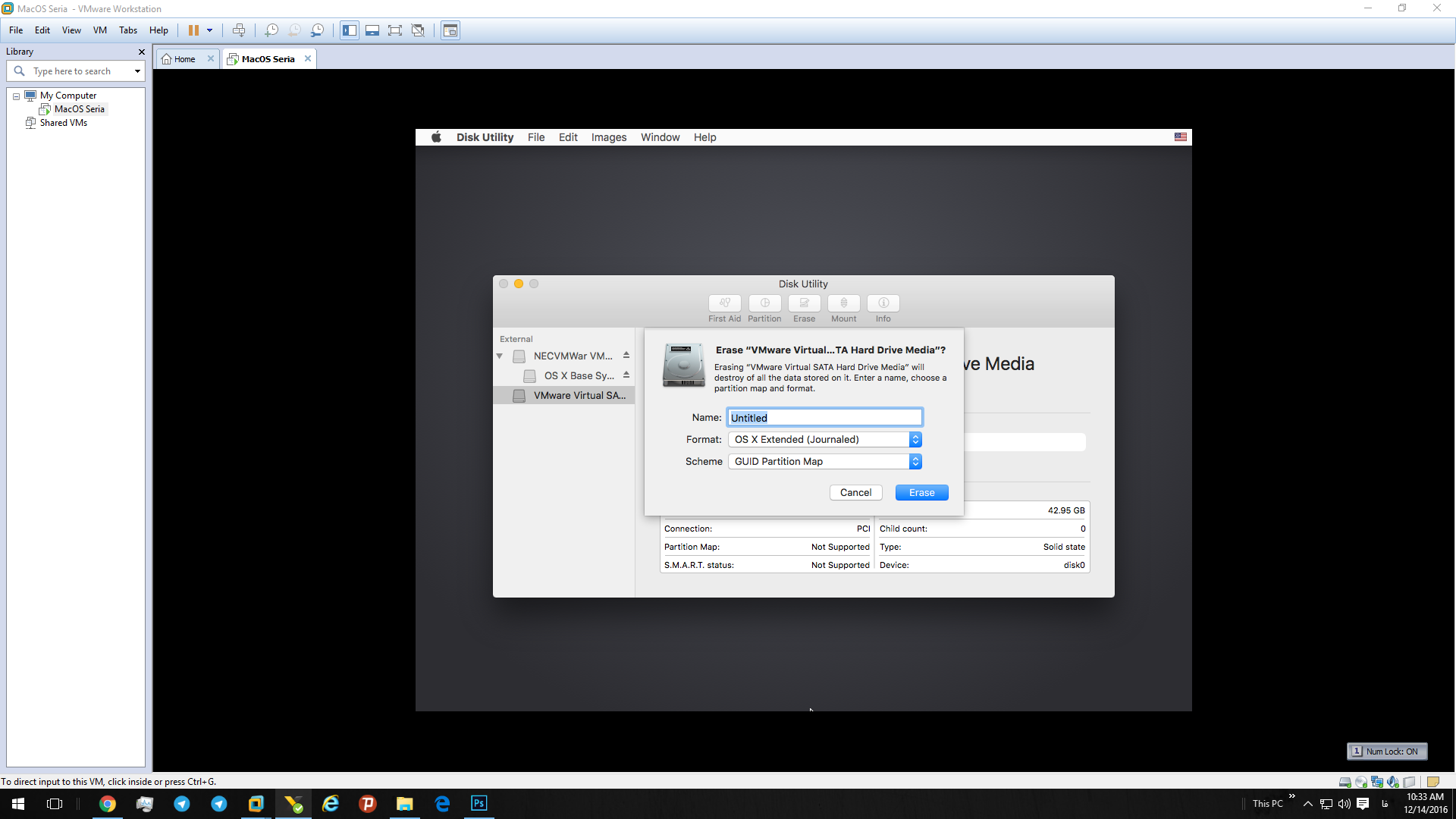Eject the OS X Base System volume
This screenshot has height=819, width=1456.
coord(626,375)
